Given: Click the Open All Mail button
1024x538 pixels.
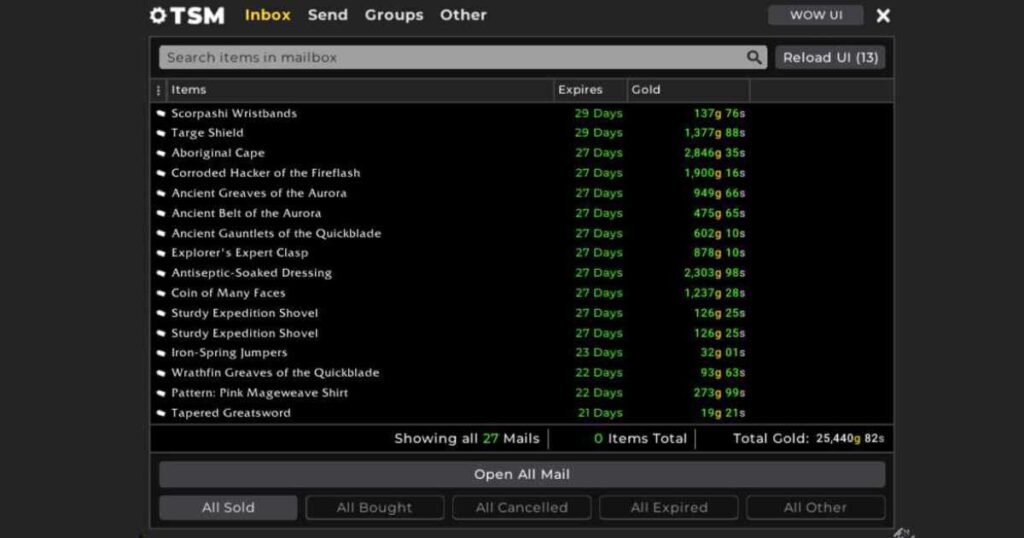Looking at the screenshot, I should click(x=522, y=474).
